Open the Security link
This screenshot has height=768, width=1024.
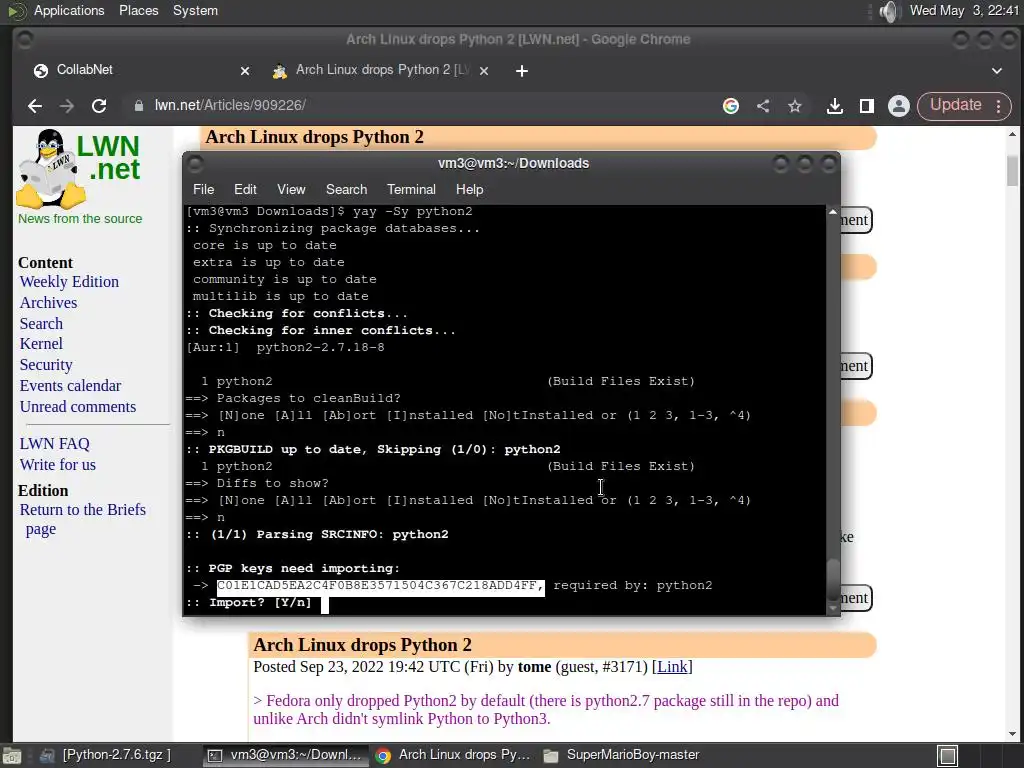coord(46,364)
